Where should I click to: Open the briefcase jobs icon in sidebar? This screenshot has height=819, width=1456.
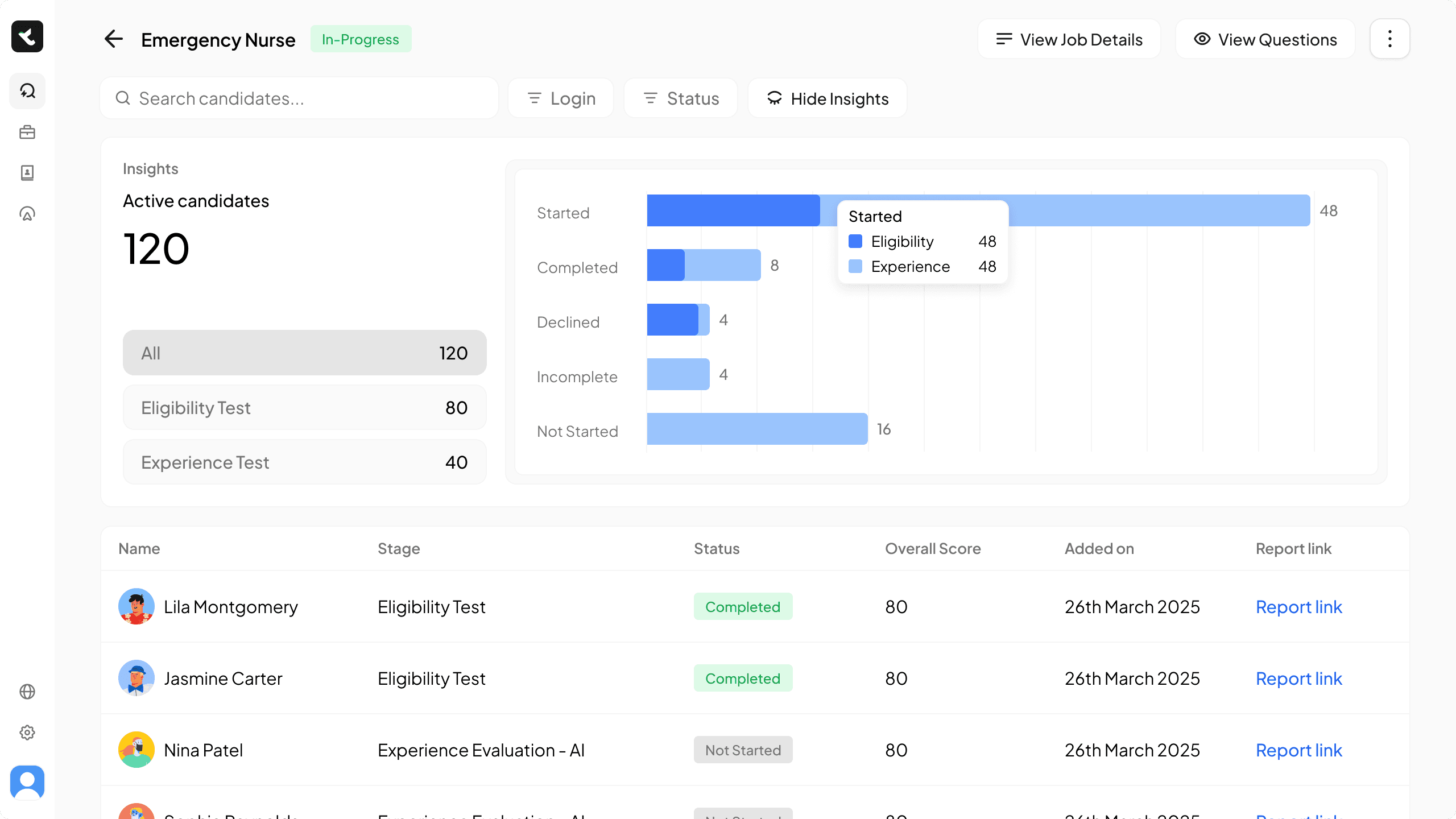tap(27, 133)
